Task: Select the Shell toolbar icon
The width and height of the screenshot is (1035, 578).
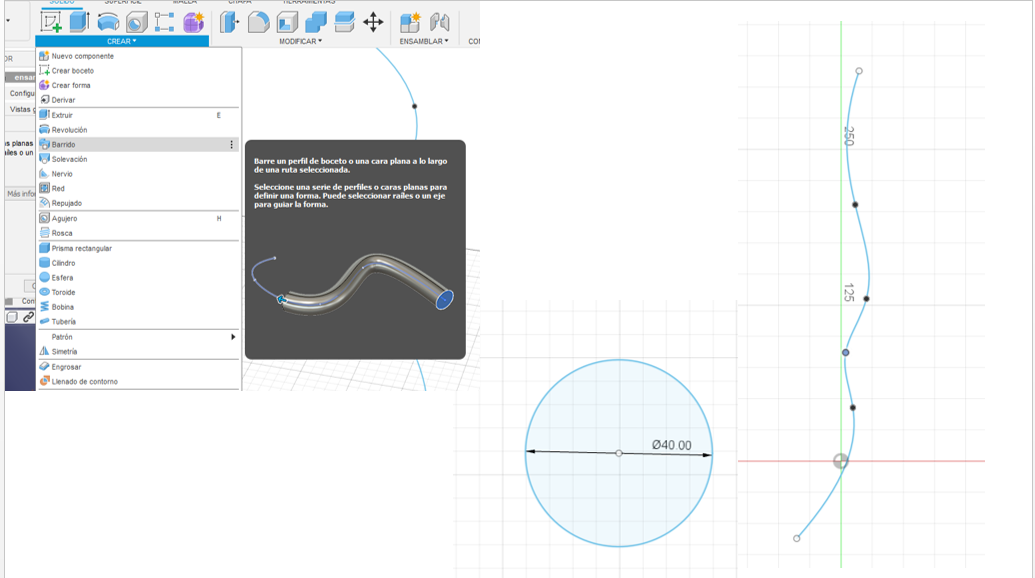Action: [287, 22]
